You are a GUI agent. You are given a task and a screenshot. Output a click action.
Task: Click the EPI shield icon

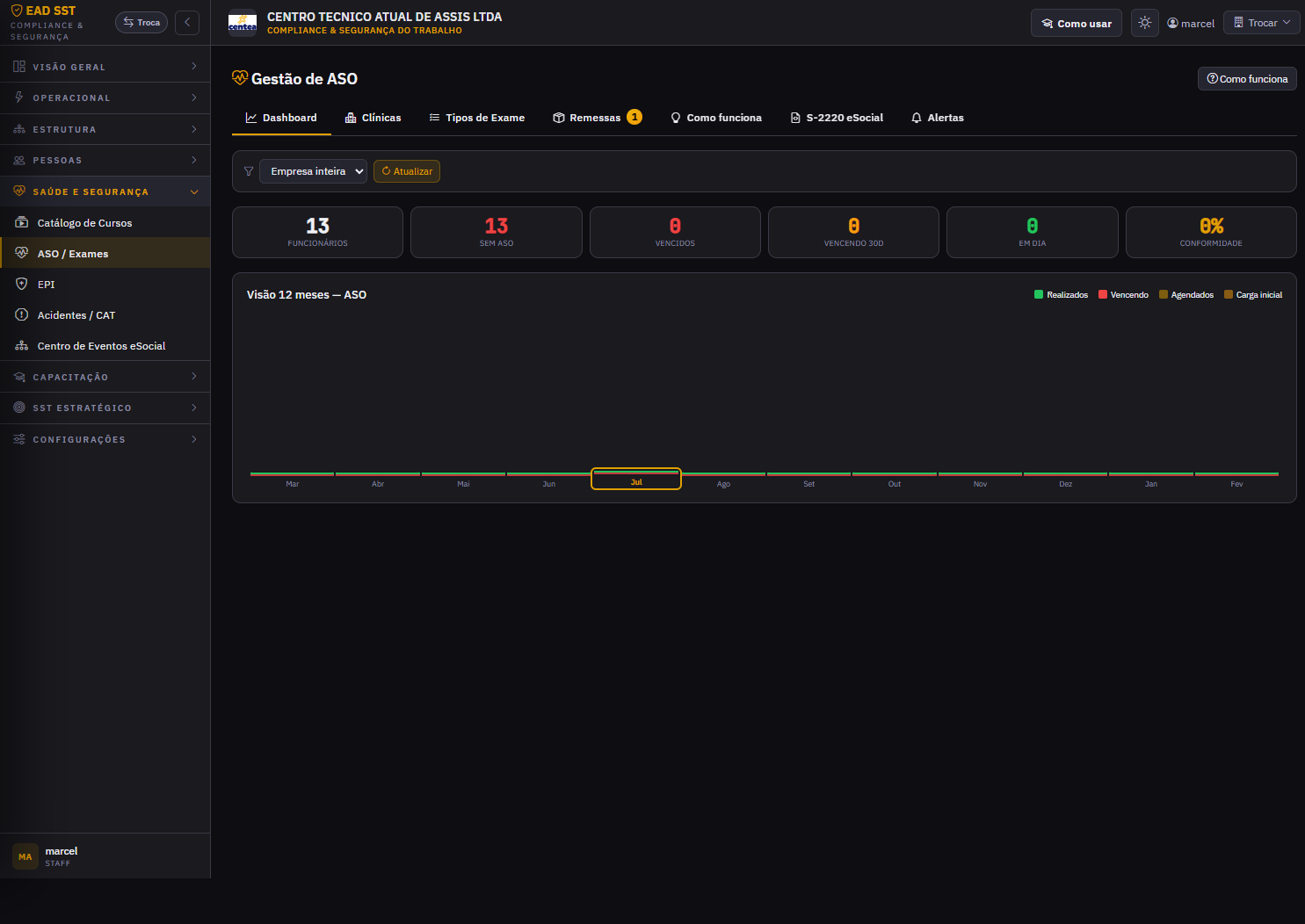[x=22, y=284]
